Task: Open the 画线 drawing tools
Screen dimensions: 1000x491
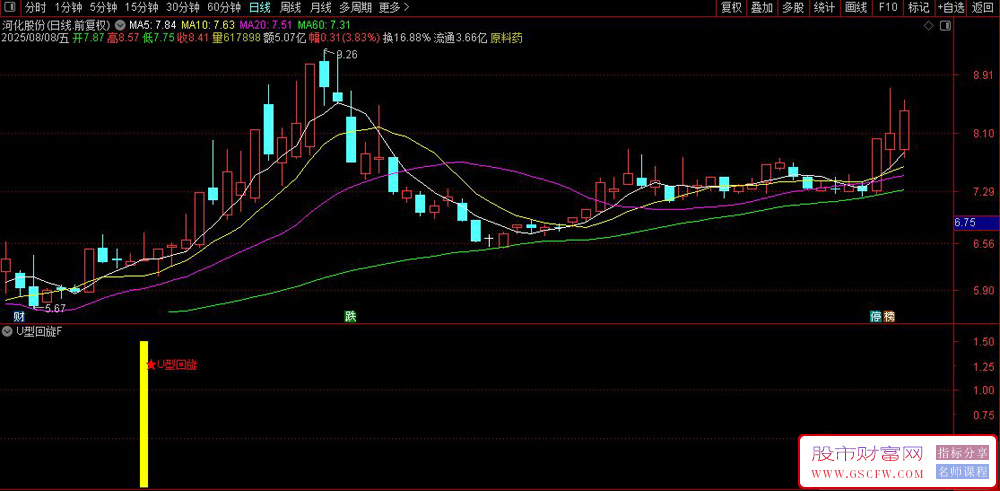Action: (x=856, y=8)
